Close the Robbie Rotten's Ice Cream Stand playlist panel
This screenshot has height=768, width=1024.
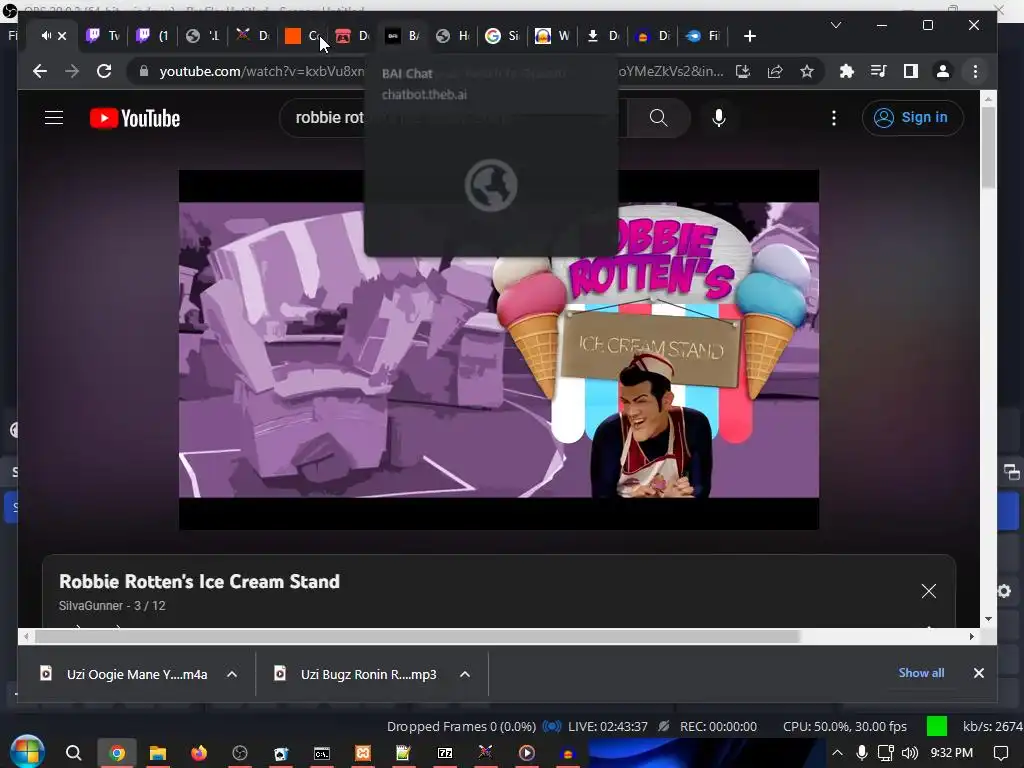929,591
